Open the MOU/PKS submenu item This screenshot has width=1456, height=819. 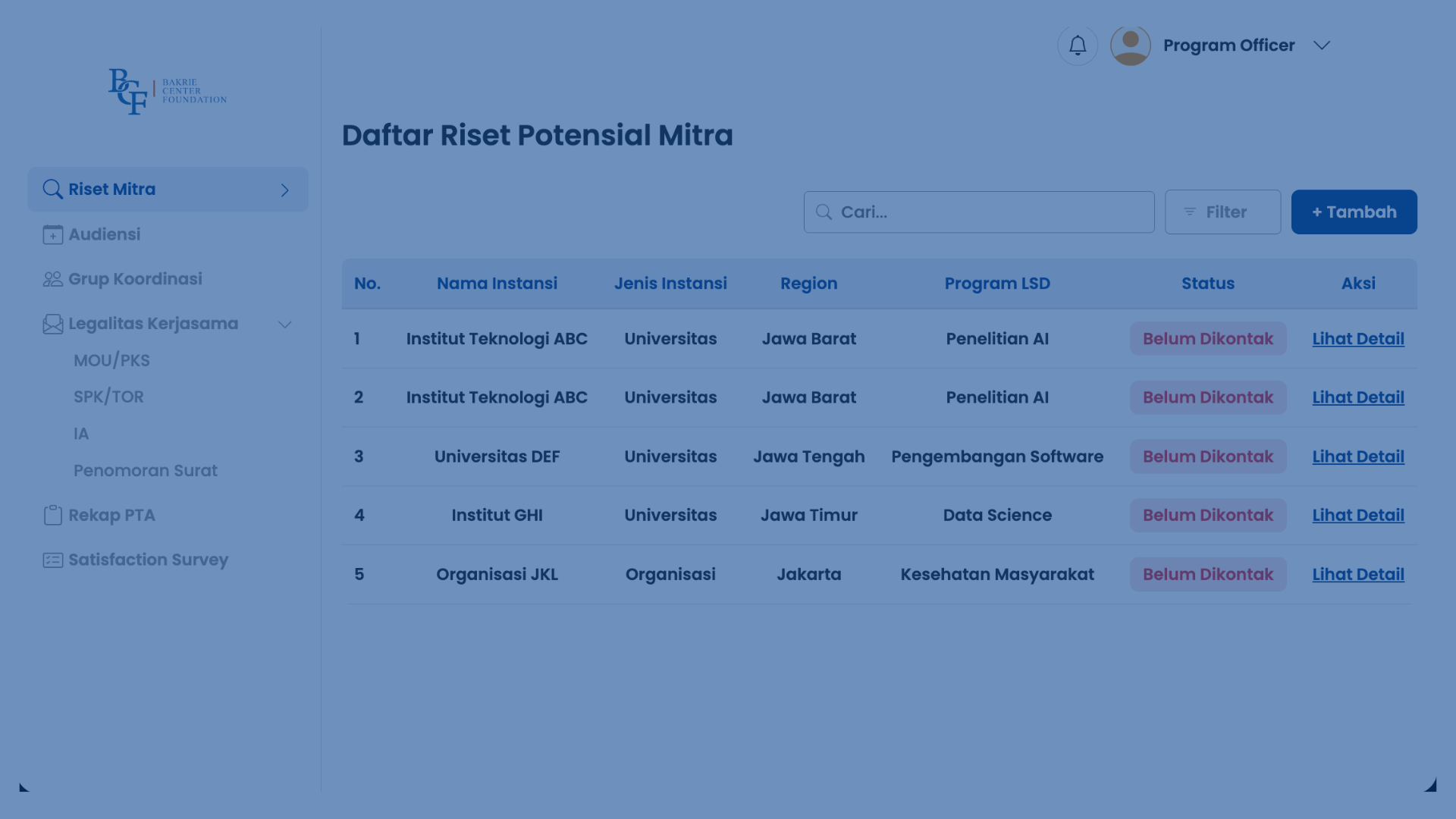111,360
